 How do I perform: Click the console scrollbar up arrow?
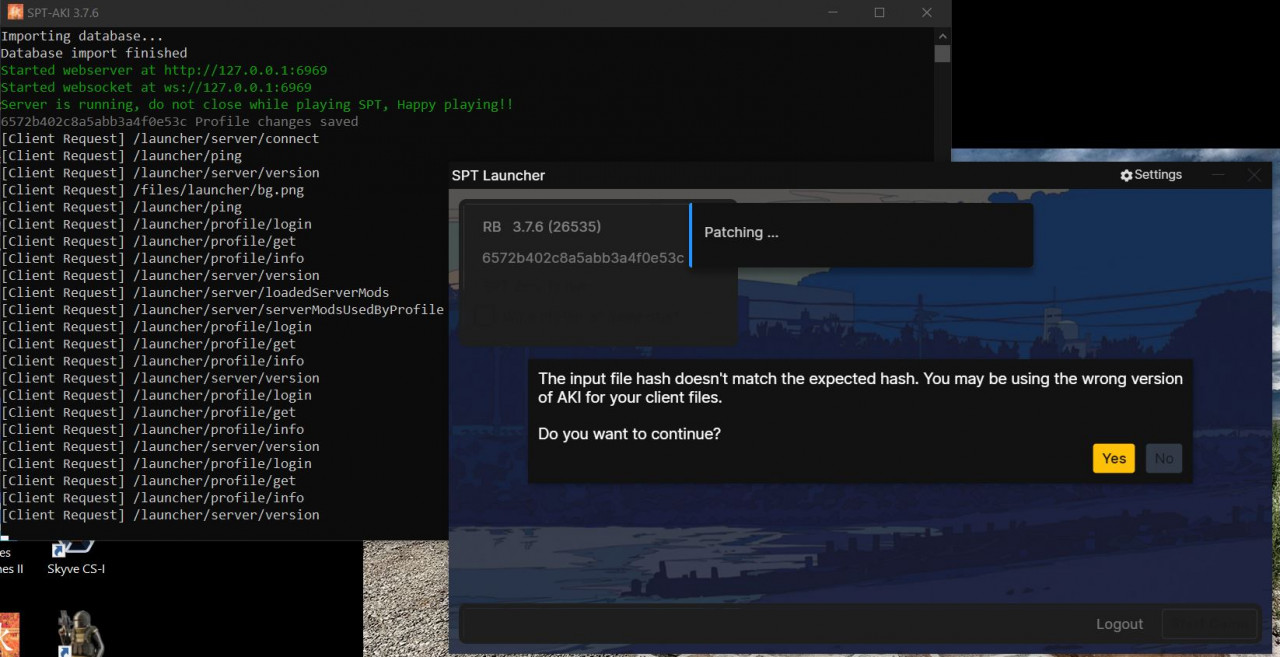click(x=942, y=36)
